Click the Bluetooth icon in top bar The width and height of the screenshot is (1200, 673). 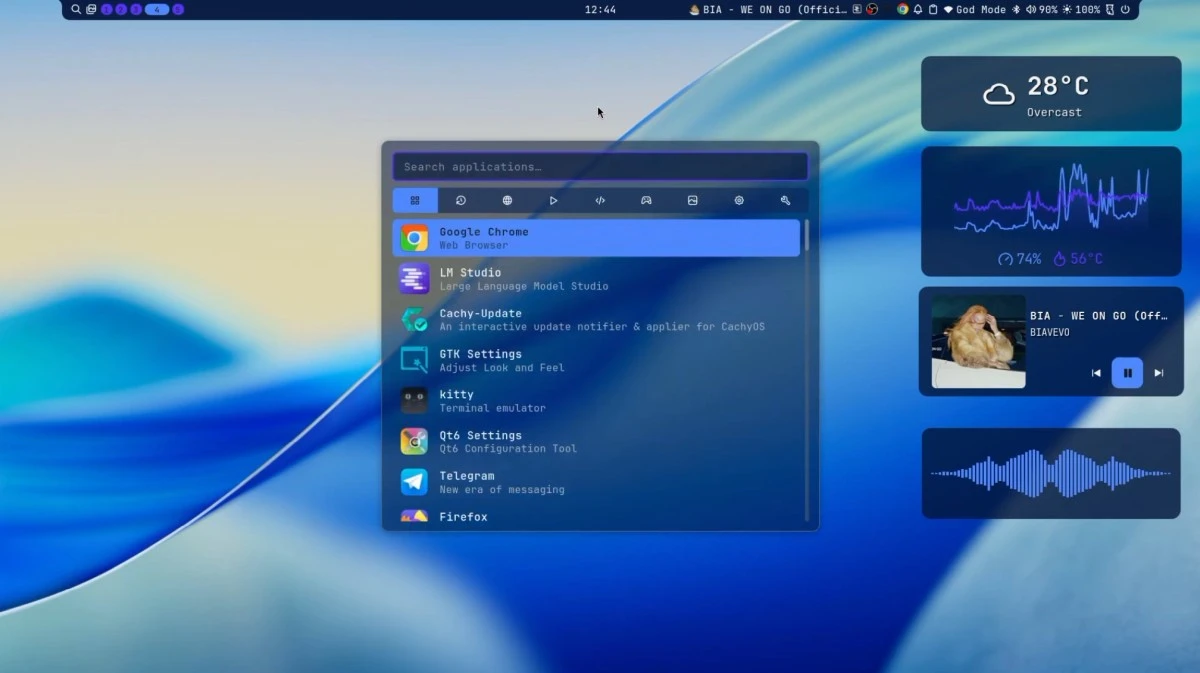(1017, 9)
